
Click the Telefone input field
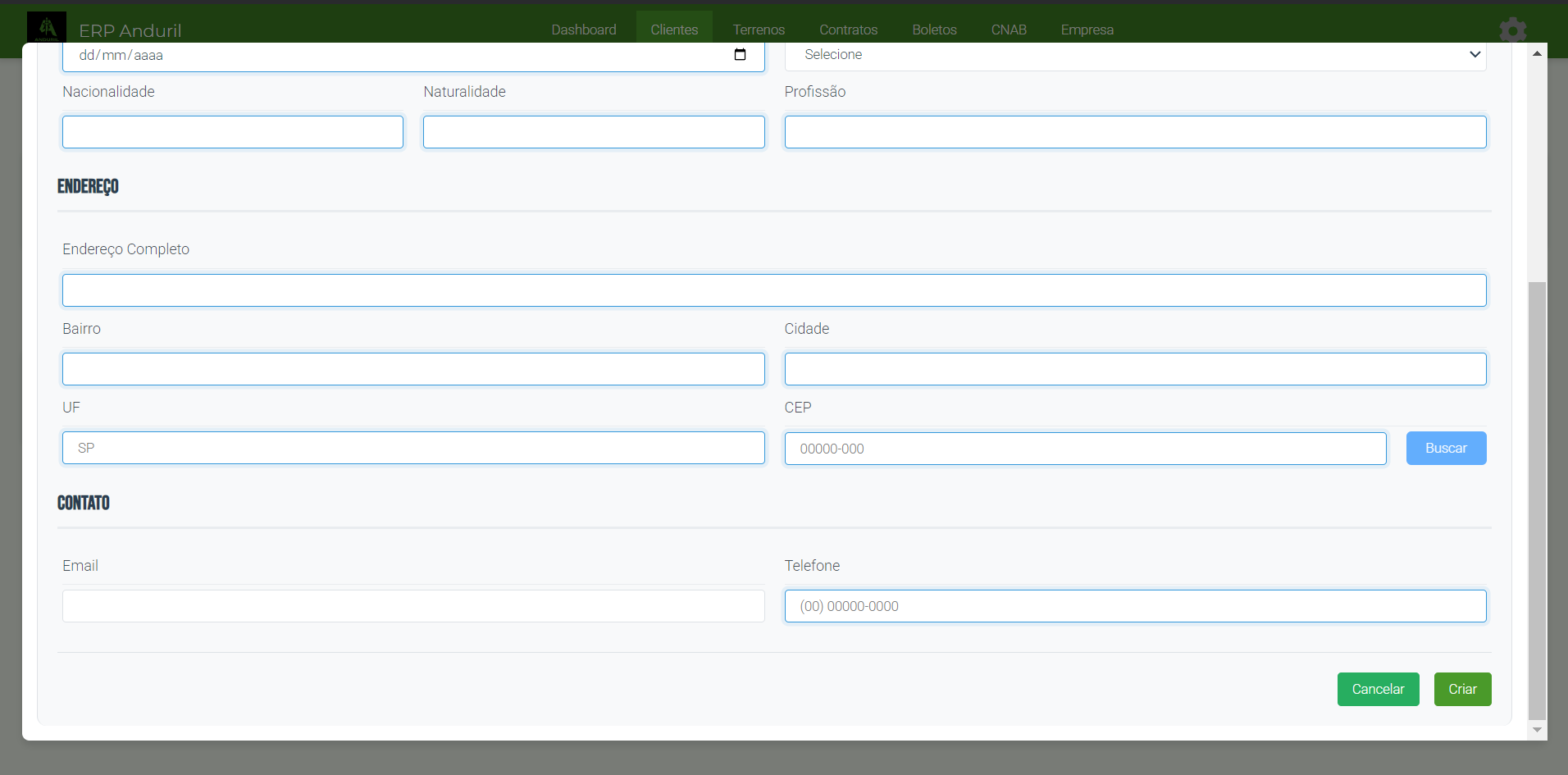pos(1135,606)
